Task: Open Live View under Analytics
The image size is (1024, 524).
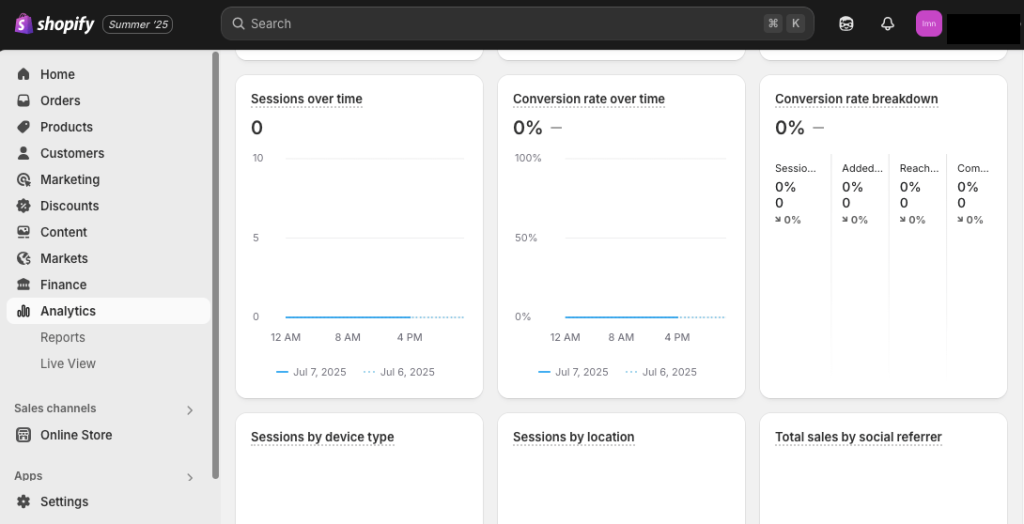Action: (x=68, y=363)
